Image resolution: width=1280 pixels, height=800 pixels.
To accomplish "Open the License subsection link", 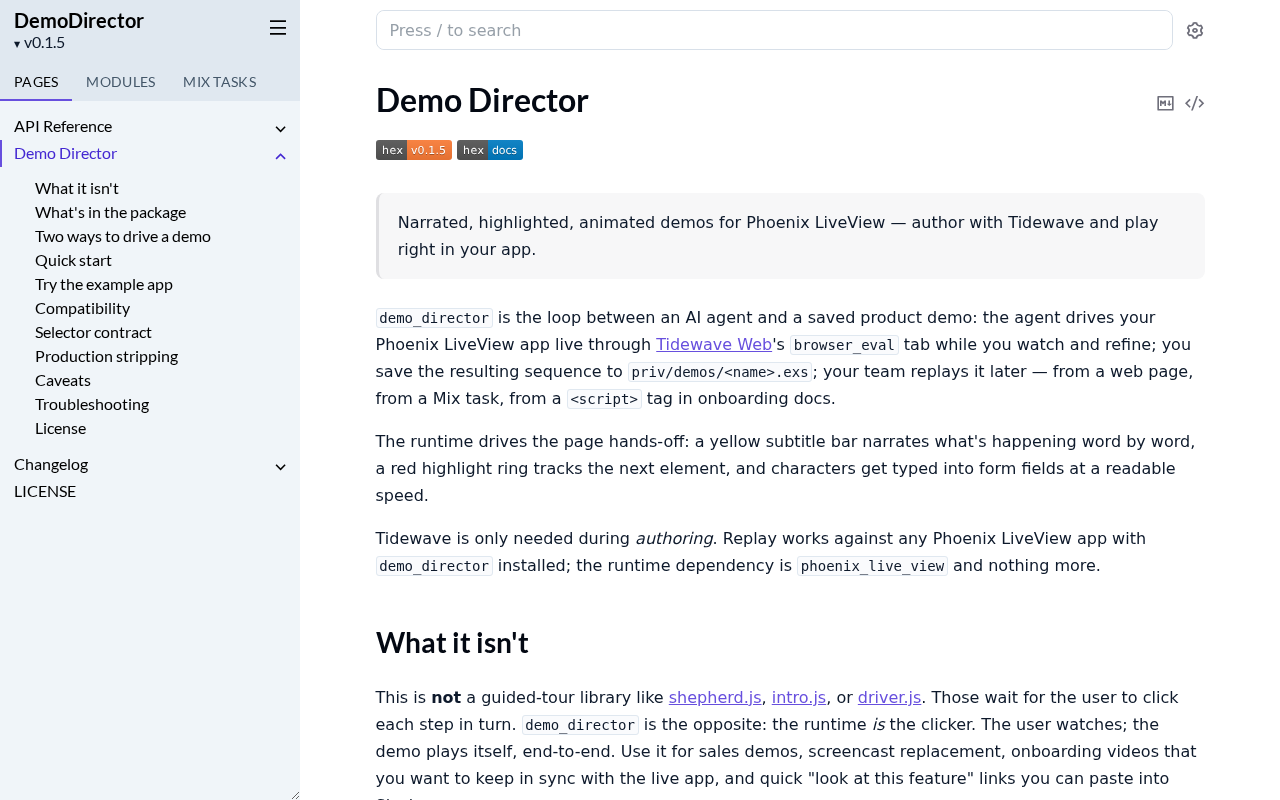I will [60, 428].
